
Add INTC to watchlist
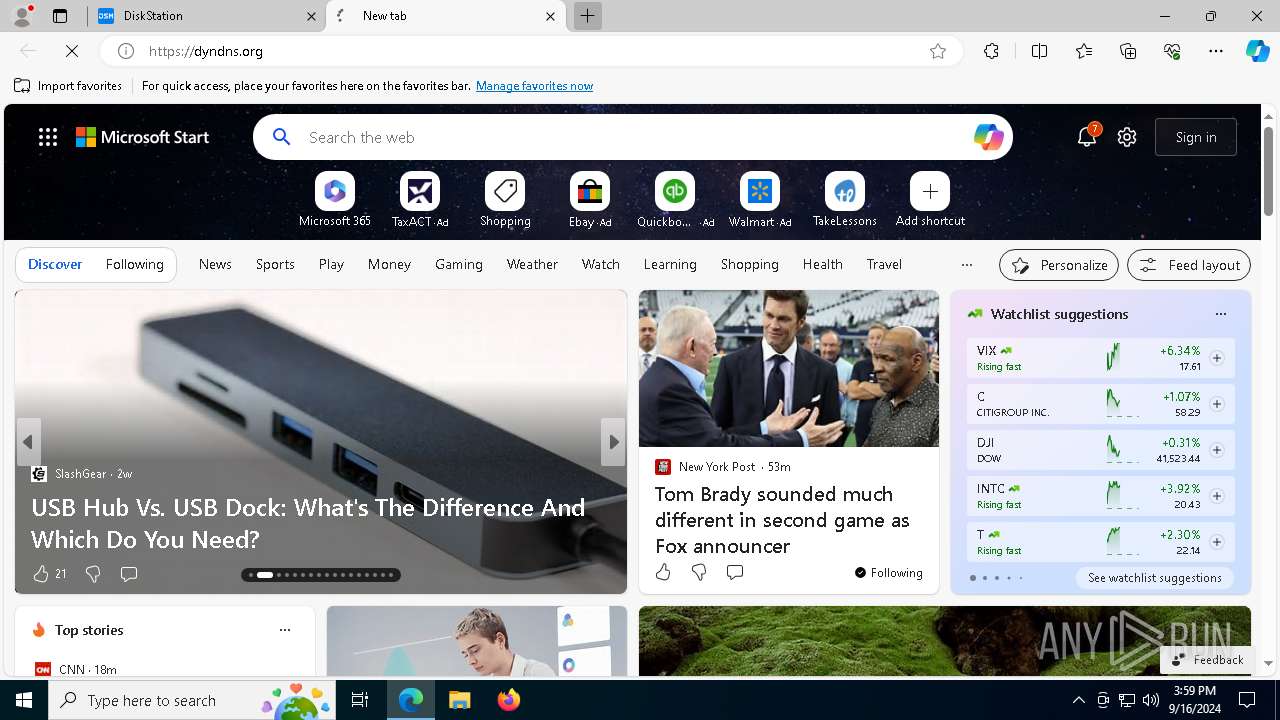pos(1217,496)
